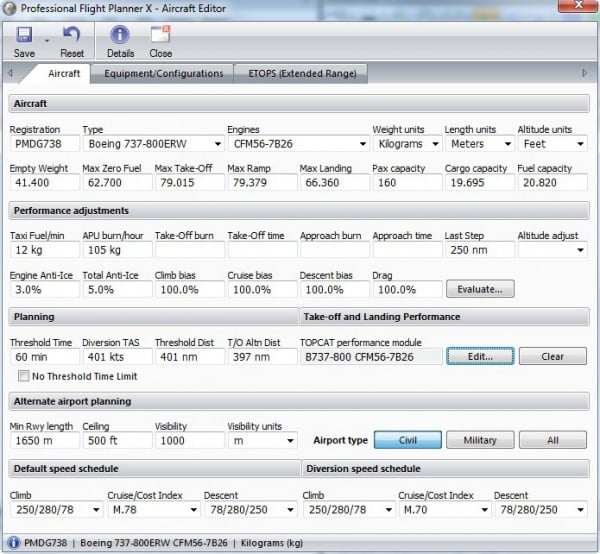
Task: Select Military airport type
Action: tap(479, 440)
